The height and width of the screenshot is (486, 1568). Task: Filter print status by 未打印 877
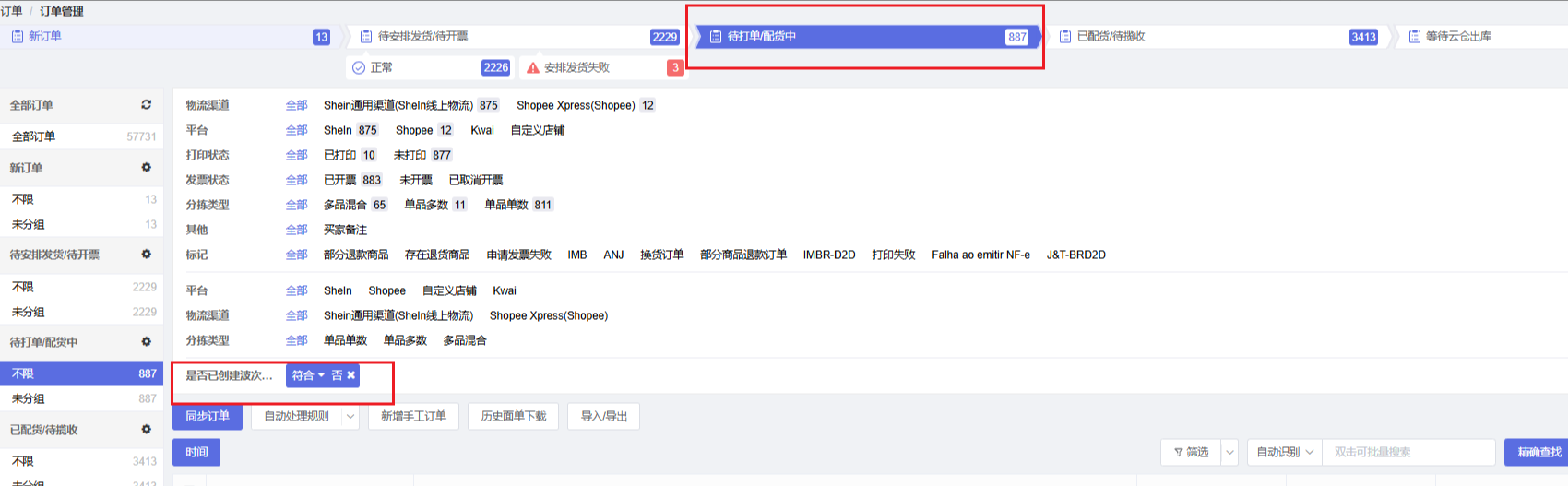point(422,155)
